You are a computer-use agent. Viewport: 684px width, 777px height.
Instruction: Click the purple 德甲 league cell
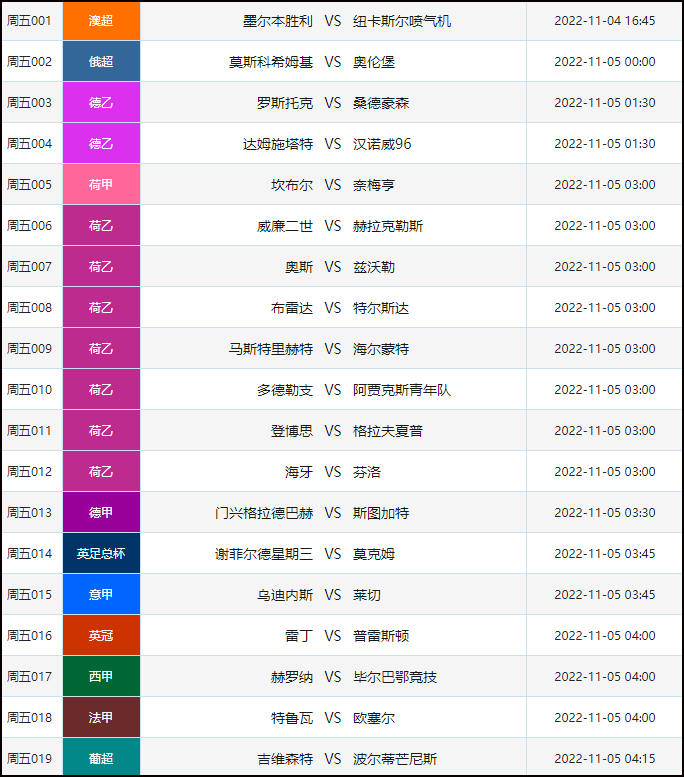click(101, 512)
